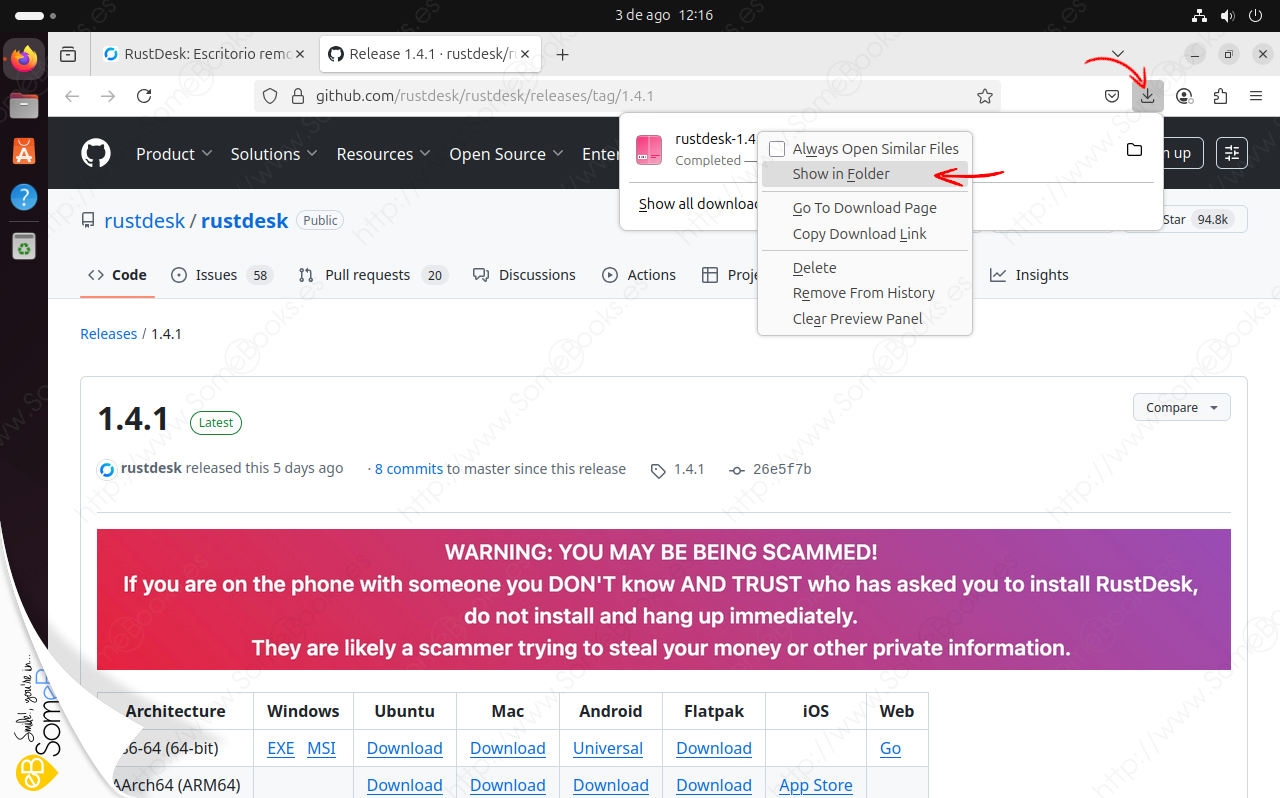Select Clear Preview Panel
Screen dimensions: 1280x798
click(865, 319)
